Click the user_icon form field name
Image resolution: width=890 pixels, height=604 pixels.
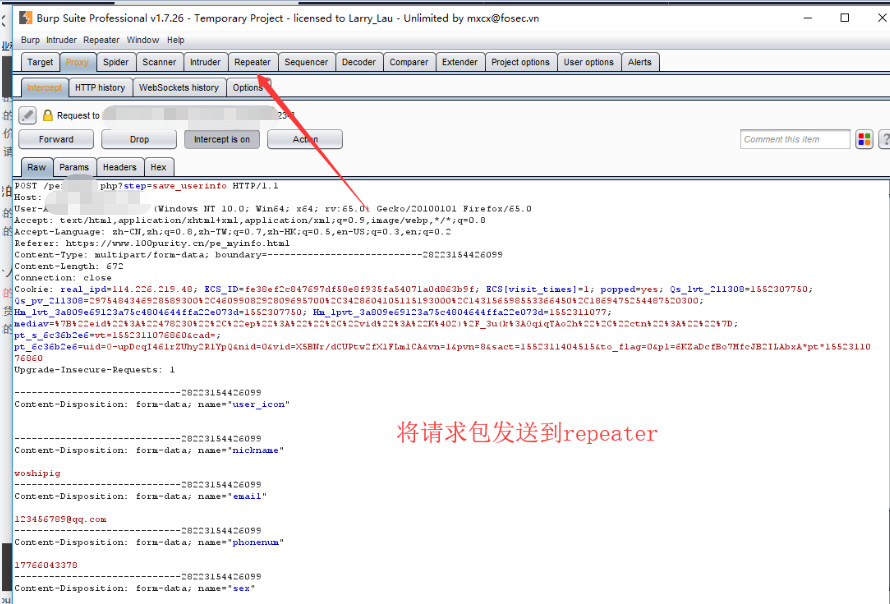pyautogui.click(x=258, y=404)
